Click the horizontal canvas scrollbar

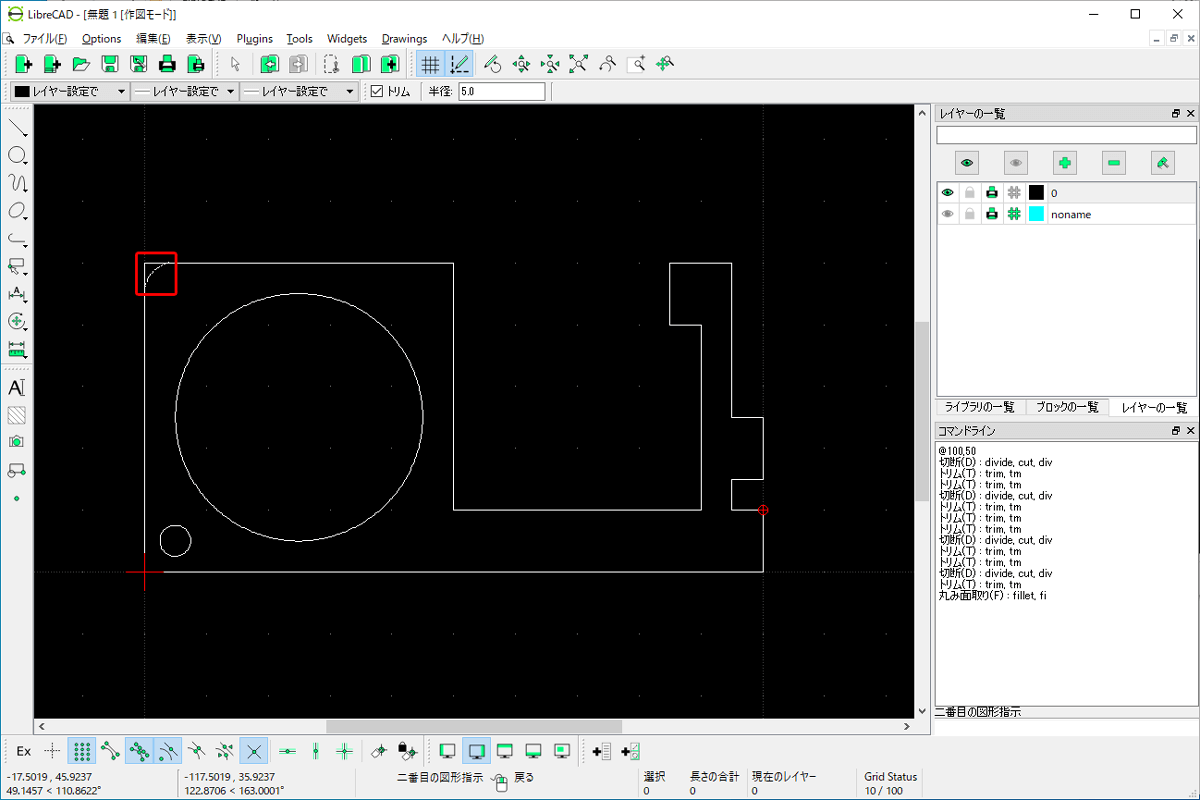pos(474,726)
